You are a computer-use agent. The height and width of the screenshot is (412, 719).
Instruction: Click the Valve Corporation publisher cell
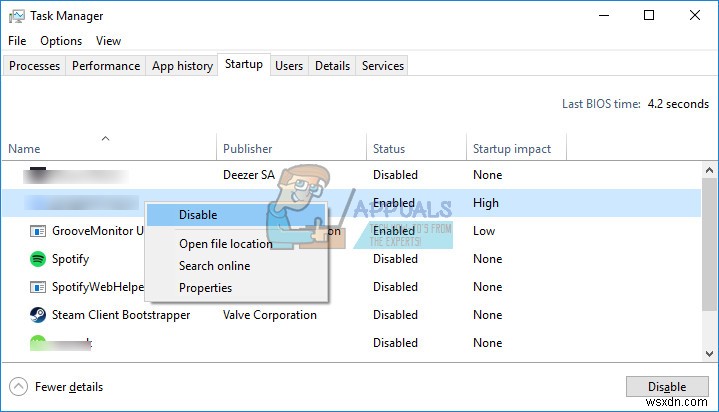click(x=270, y=315)
